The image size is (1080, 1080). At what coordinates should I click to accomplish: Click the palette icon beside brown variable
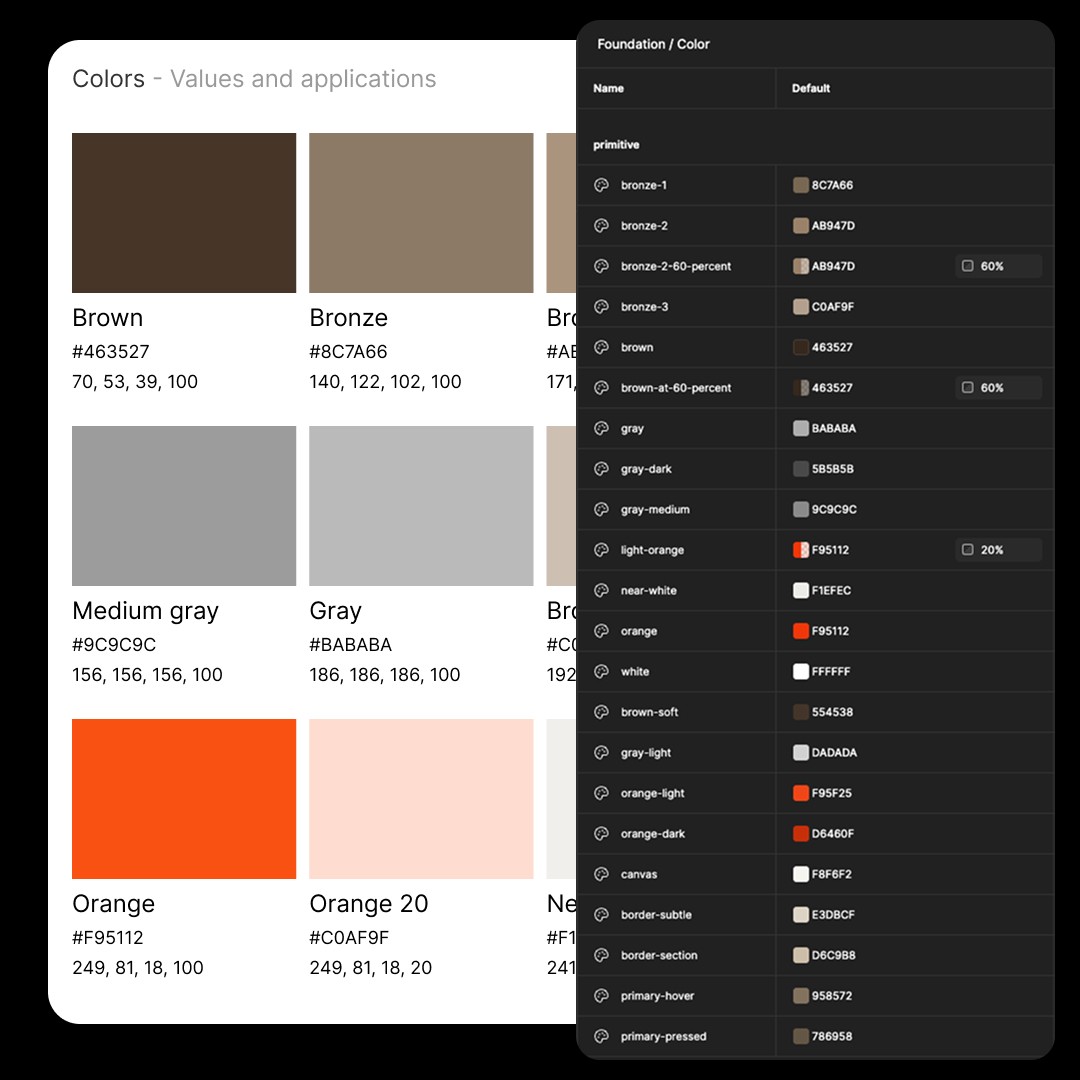click(601, 347)
